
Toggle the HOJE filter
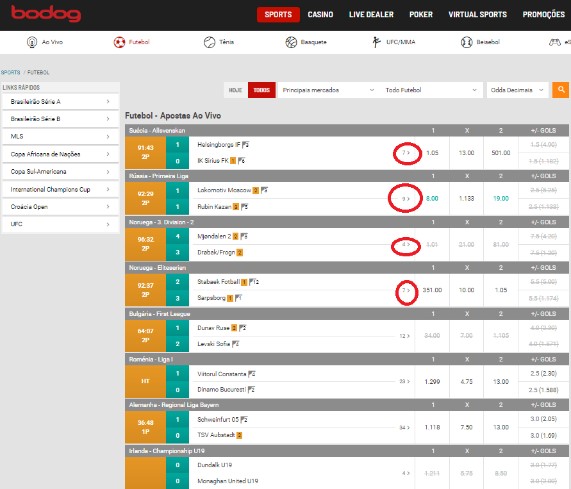pos(236,90)
